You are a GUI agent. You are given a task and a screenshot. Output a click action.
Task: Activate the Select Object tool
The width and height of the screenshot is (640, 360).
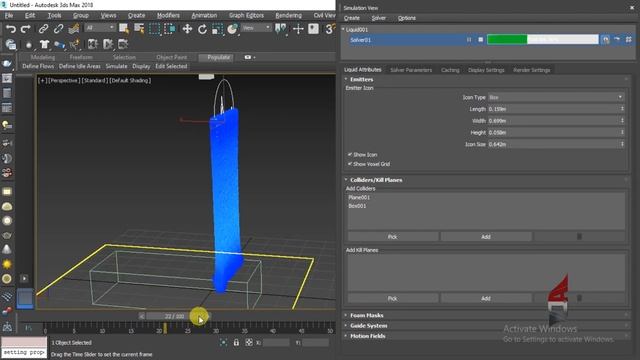pos(124,29)
